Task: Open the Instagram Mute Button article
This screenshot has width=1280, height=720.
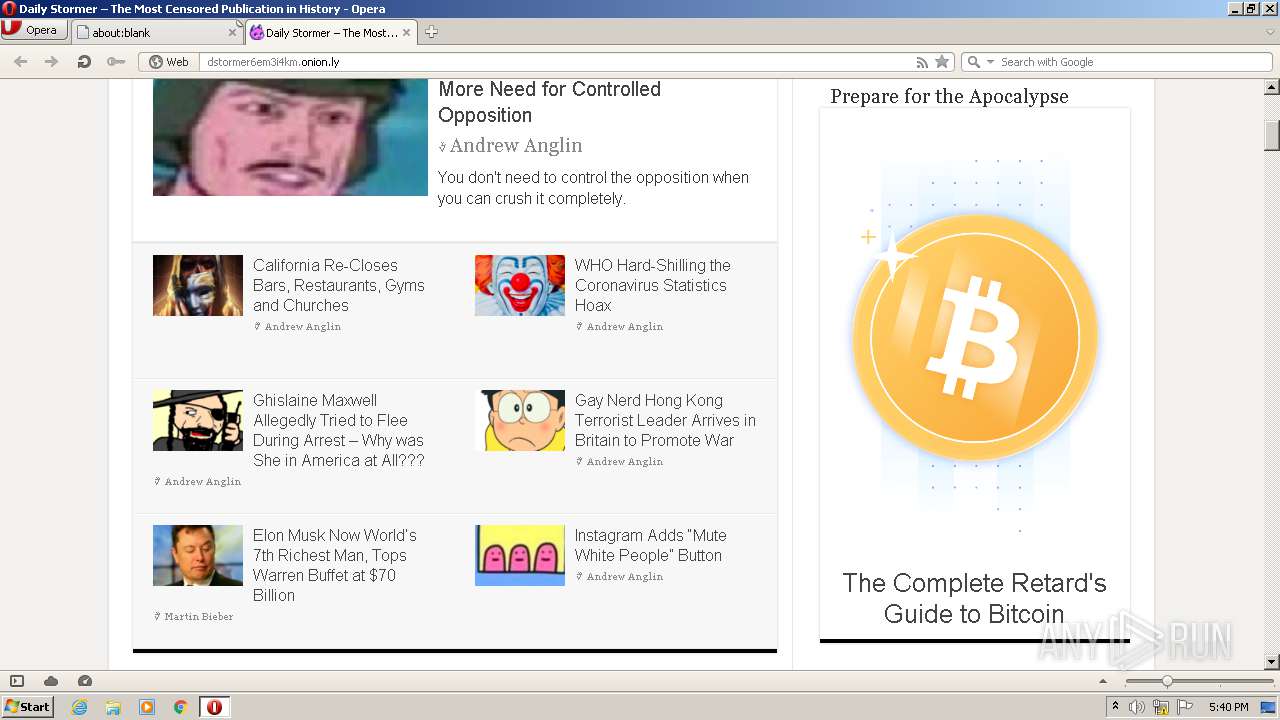Action: click(650, 545)
